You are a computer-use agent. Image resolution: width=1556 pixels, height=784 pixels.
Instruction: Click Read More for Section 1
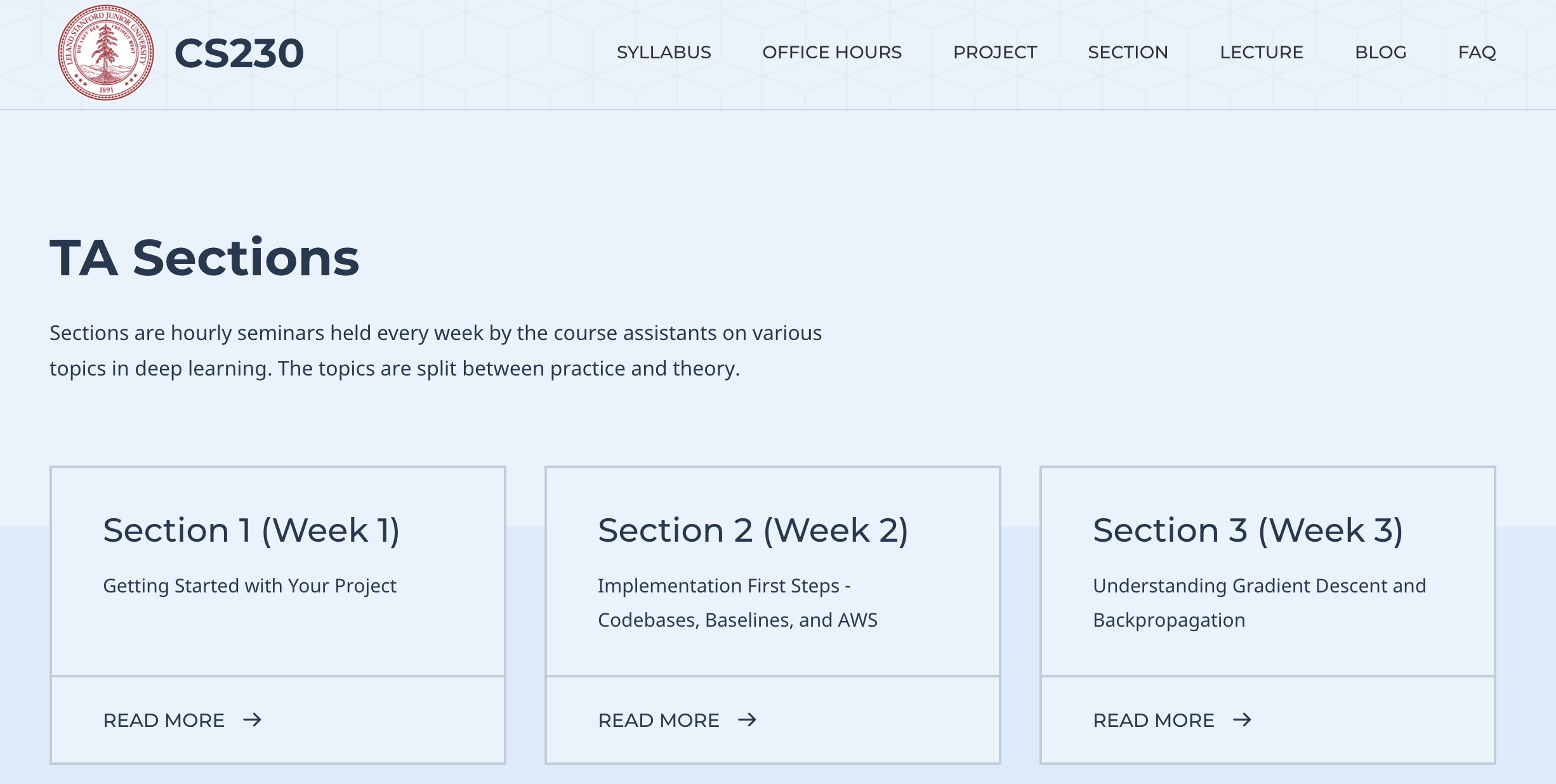[x=164, y=721]
